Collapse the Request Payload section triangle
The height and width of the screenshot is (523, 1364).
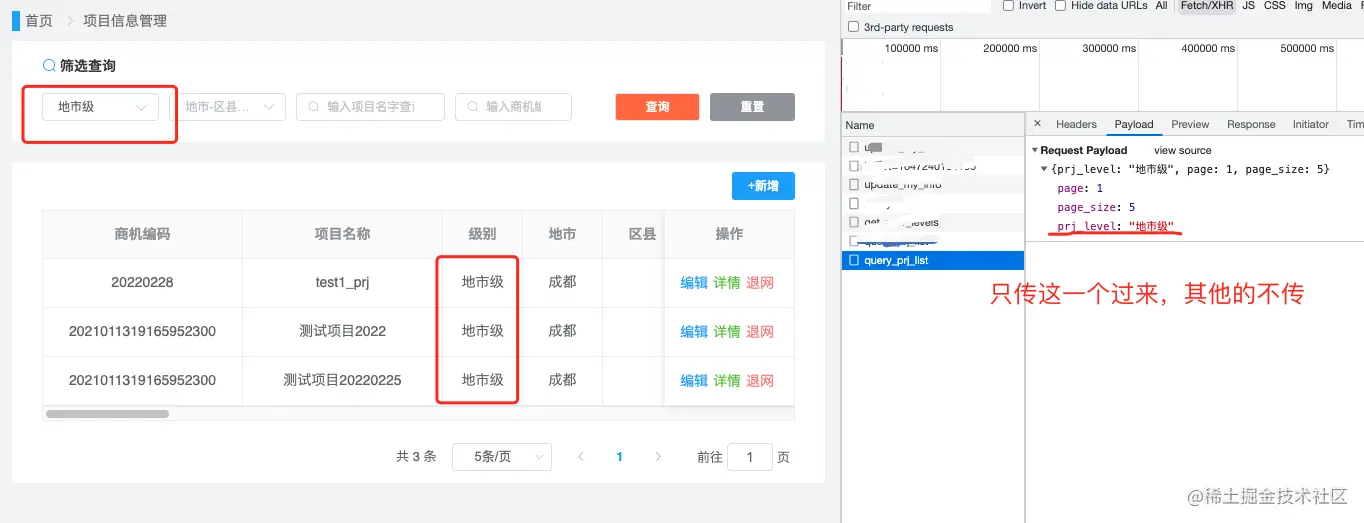1035,151
